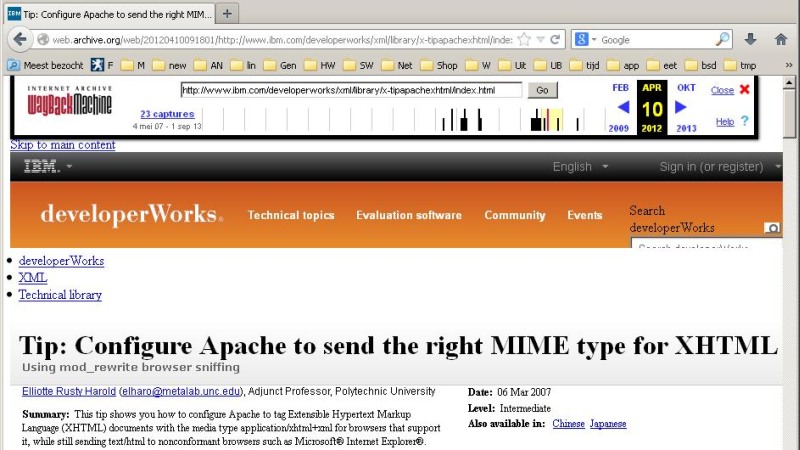Open the 'F' bookmark with the blue icon
Screen dimensions: 800x450
pos(102,65)
